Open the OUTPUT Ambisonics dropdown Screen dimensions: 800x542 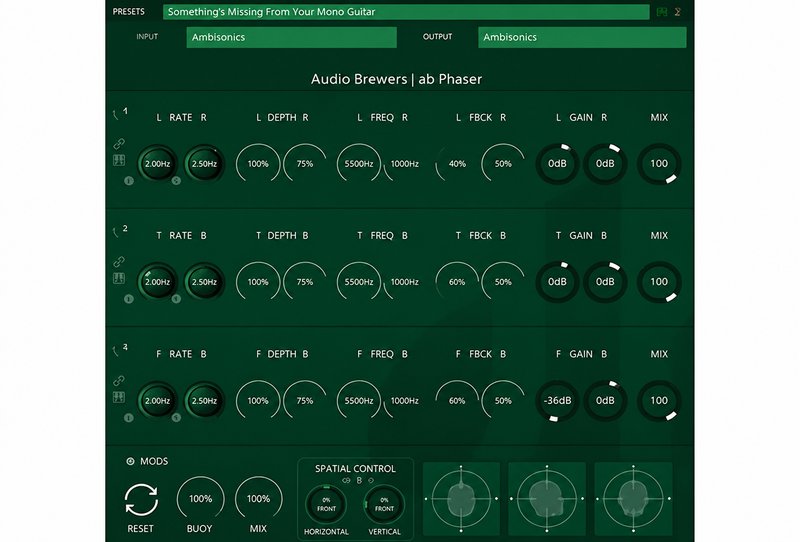[x=582, y=37]
